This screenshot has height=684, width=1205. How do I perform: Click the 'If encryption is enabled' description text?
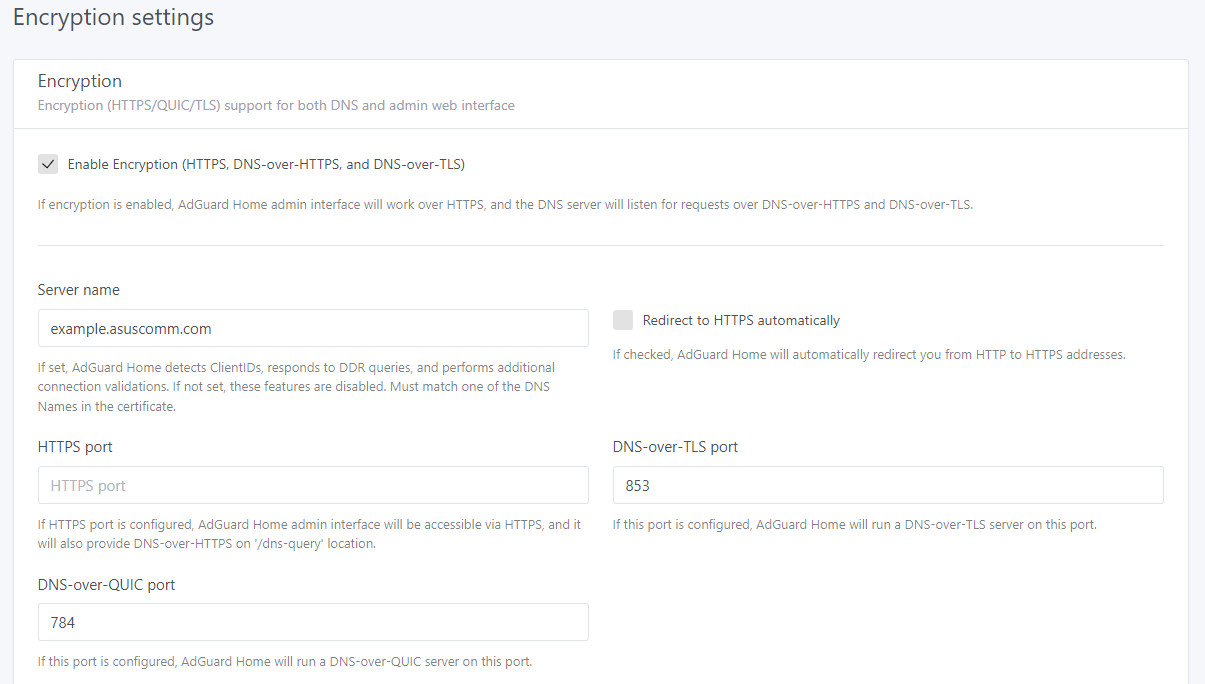[x=505, y=204]
